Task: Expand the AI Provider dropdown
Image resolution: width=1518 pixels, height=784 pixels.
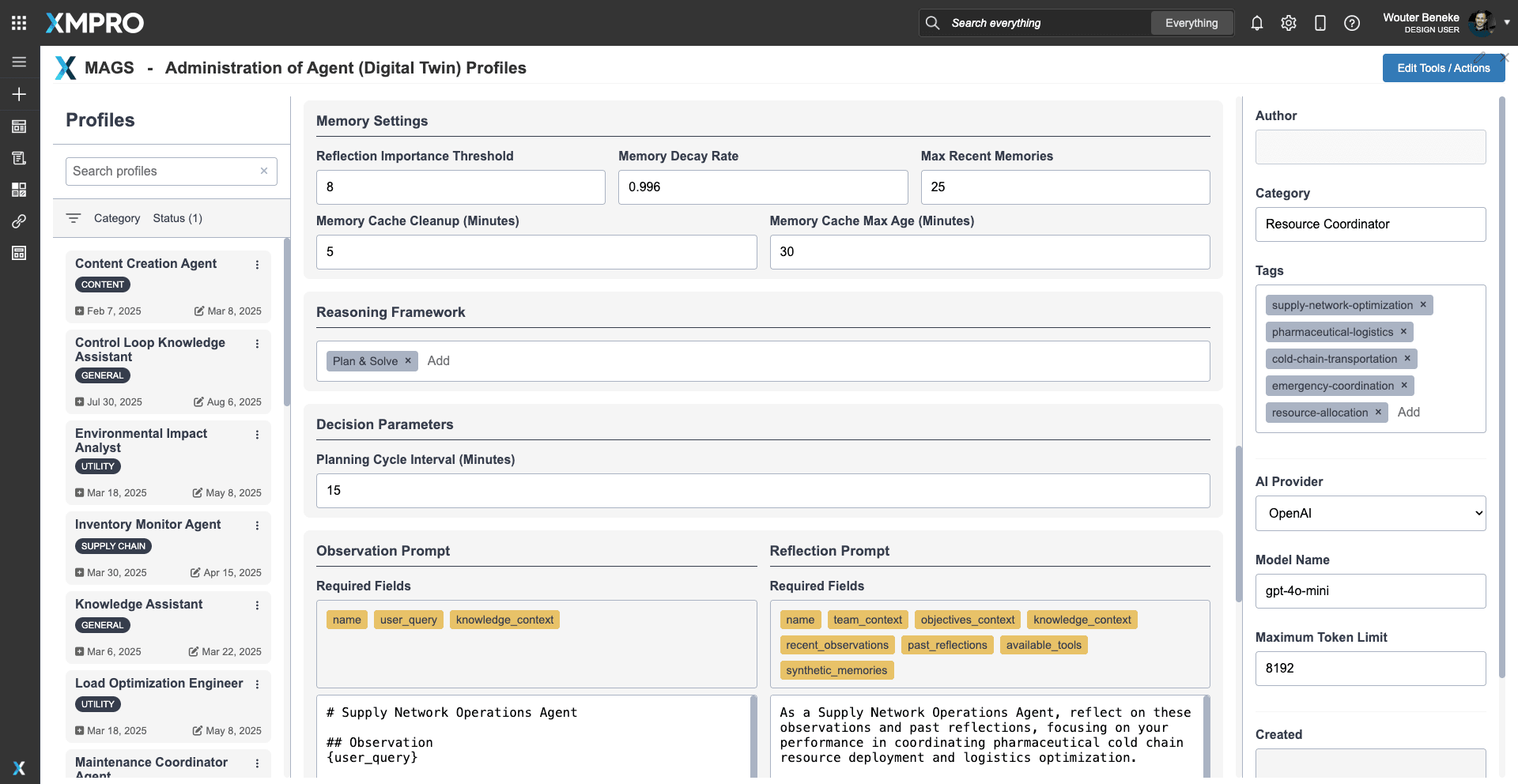Action: [x=1370, y=513]
